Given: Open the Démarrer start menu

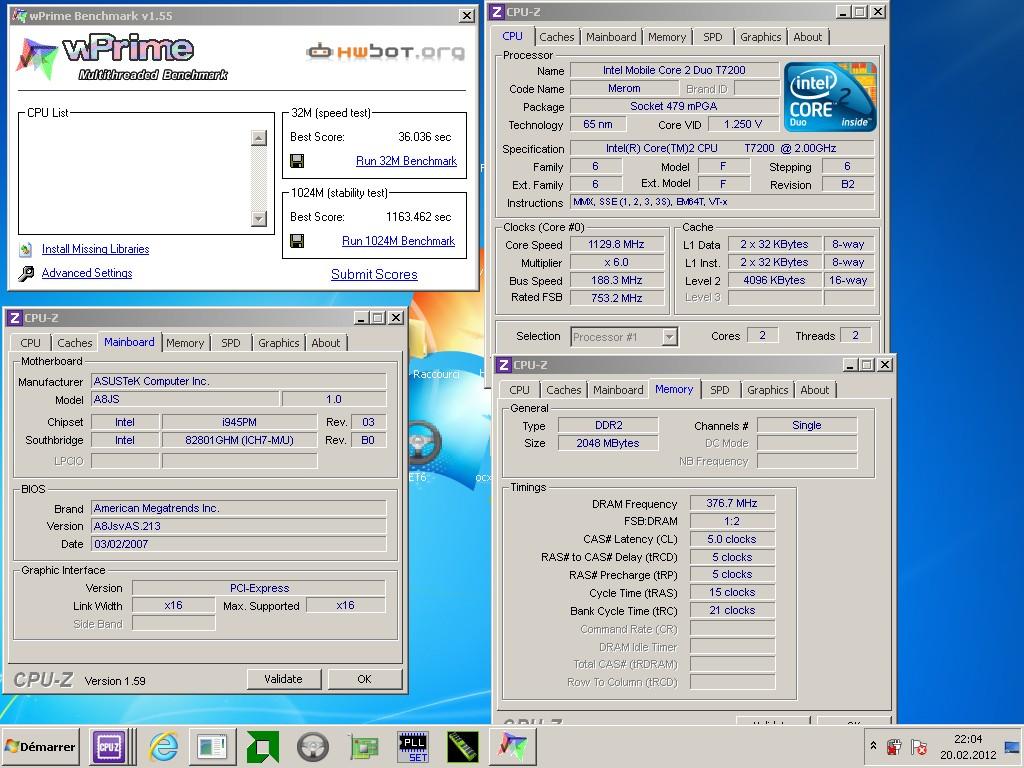Looking at the screenshot, I should pyautogui.click(x=40, y=746).
